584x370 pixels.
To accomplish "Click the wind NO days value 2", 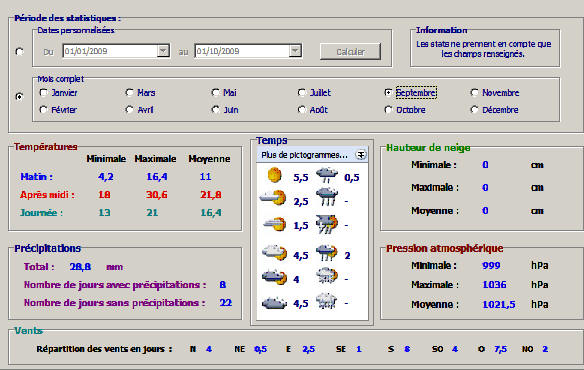I will (545, 349).
